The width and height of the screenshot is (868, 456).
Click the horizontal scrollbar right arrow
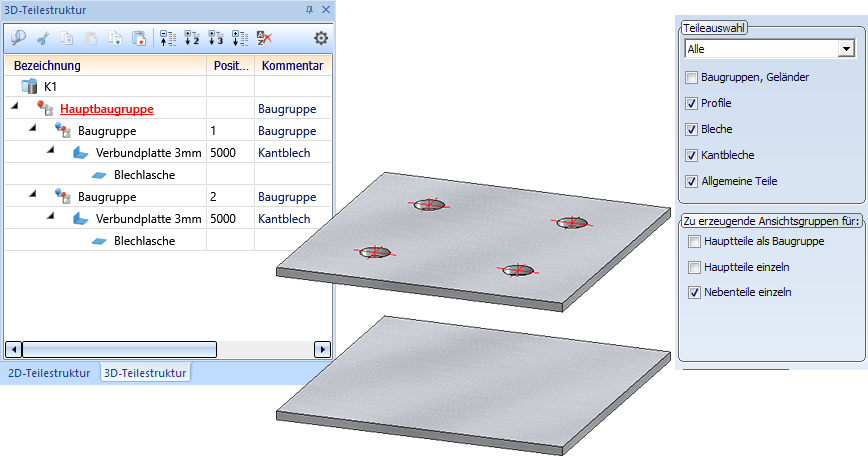coord(322,350)
